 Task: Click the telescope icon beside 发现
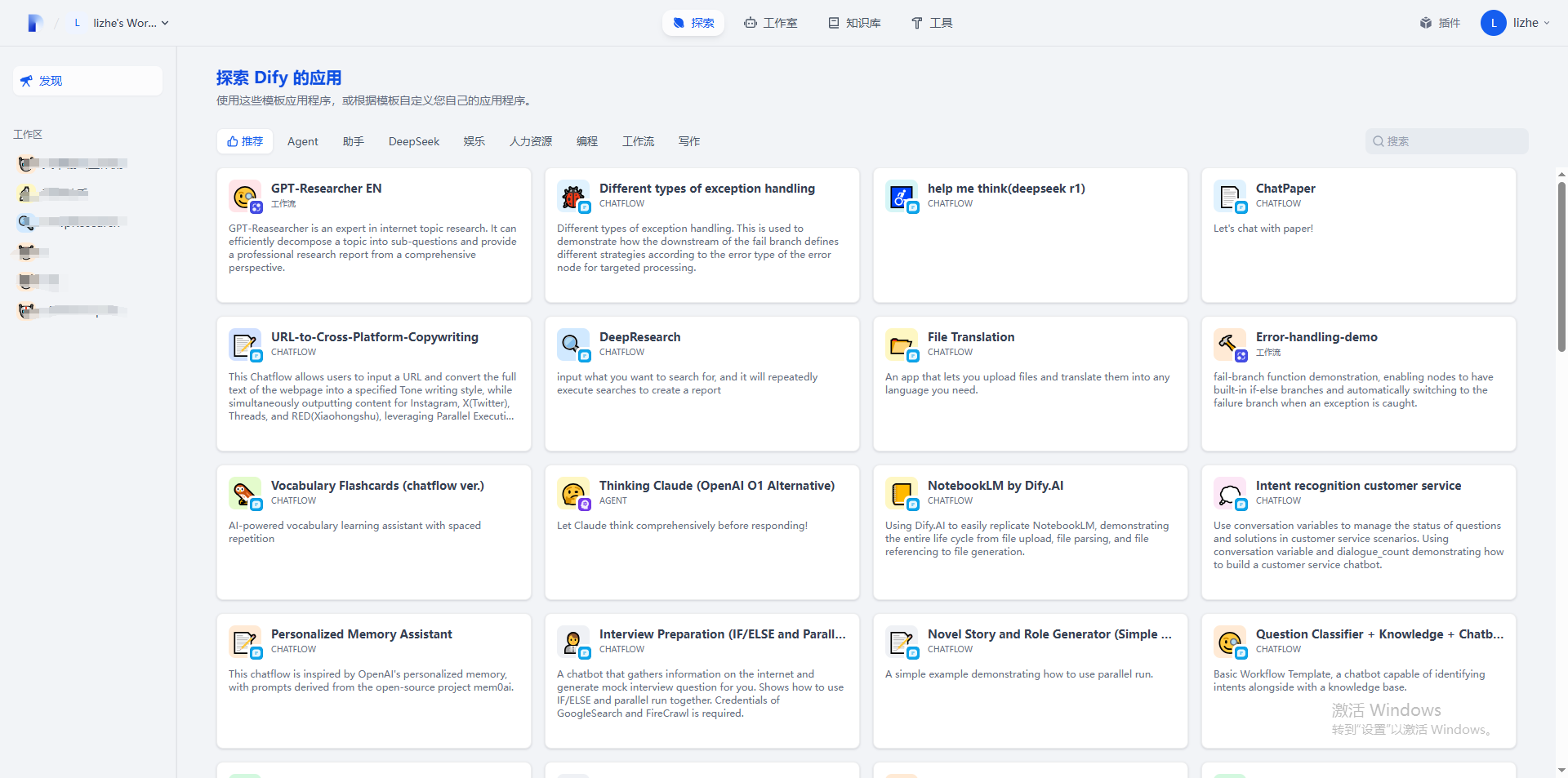27,81
